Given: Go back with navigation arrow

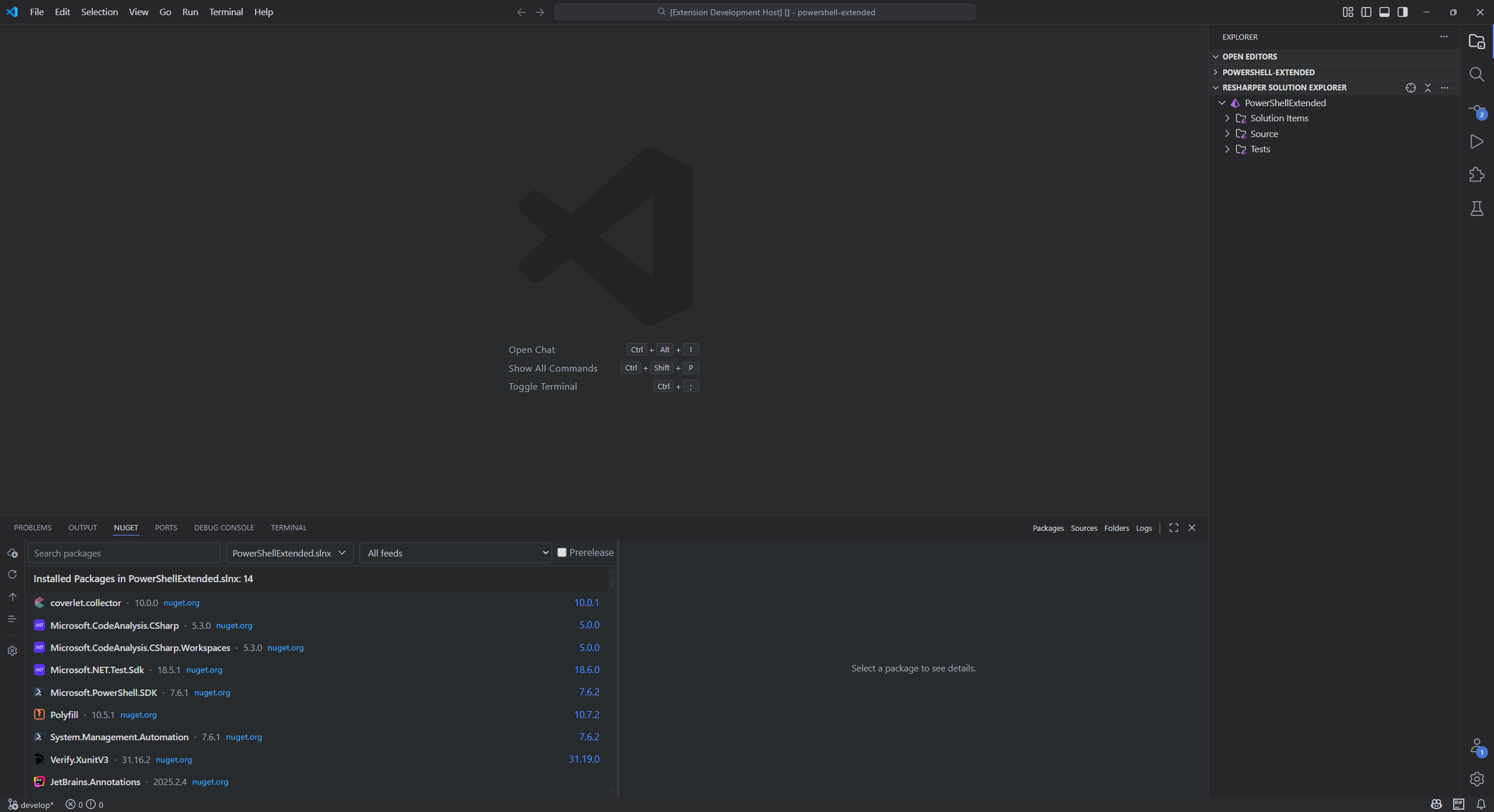Looking at the screenshot, I should coord(521,12).
